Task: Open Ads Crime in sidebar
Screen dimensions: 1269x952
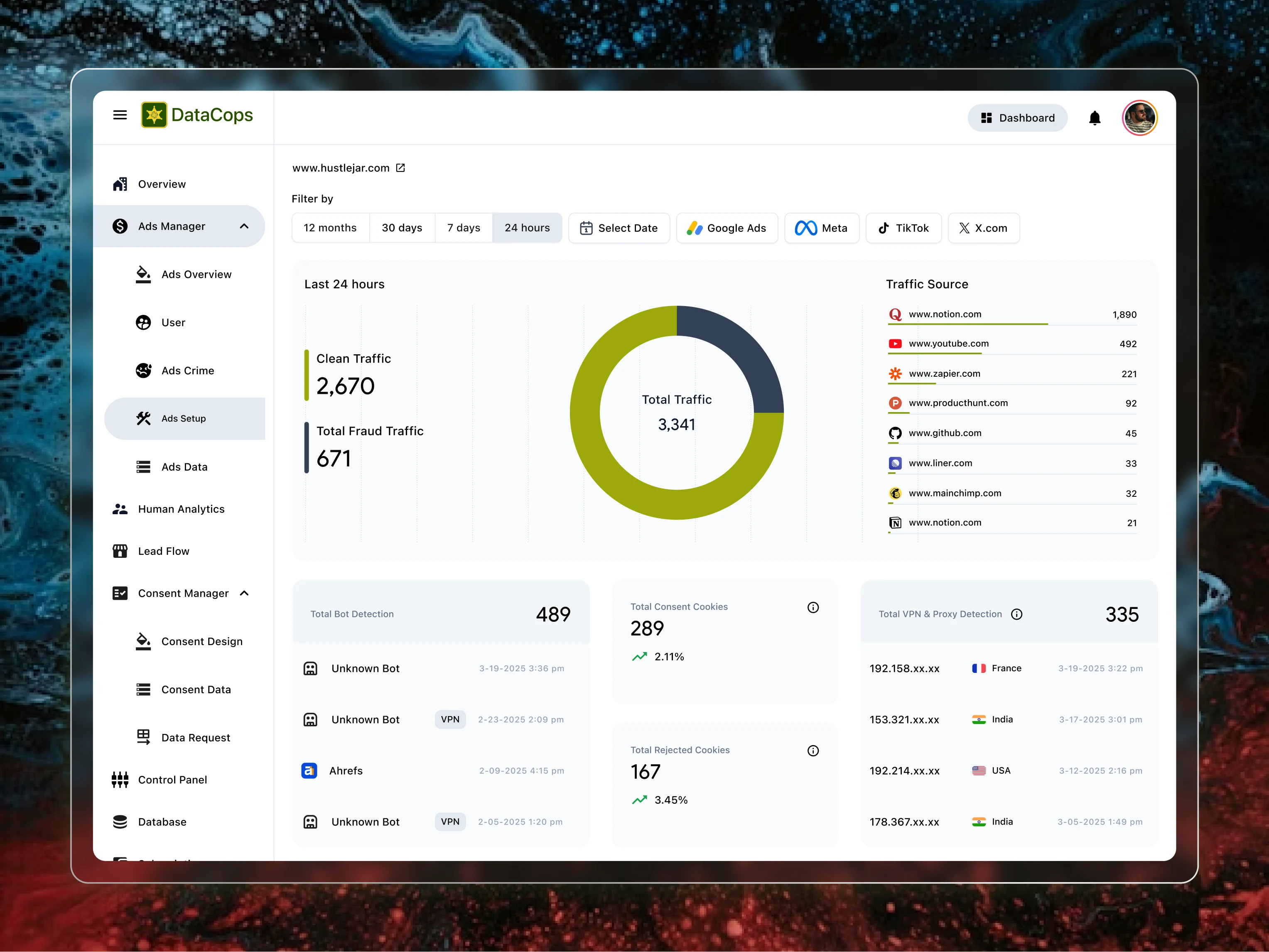Action: [188, 371]
